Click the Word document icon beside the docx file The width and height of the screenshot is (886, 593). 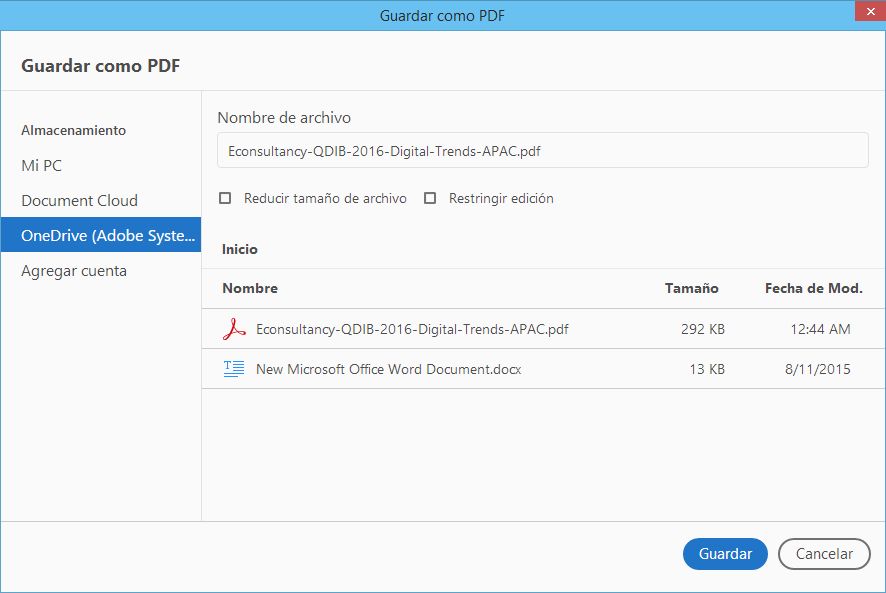(232, 368)
